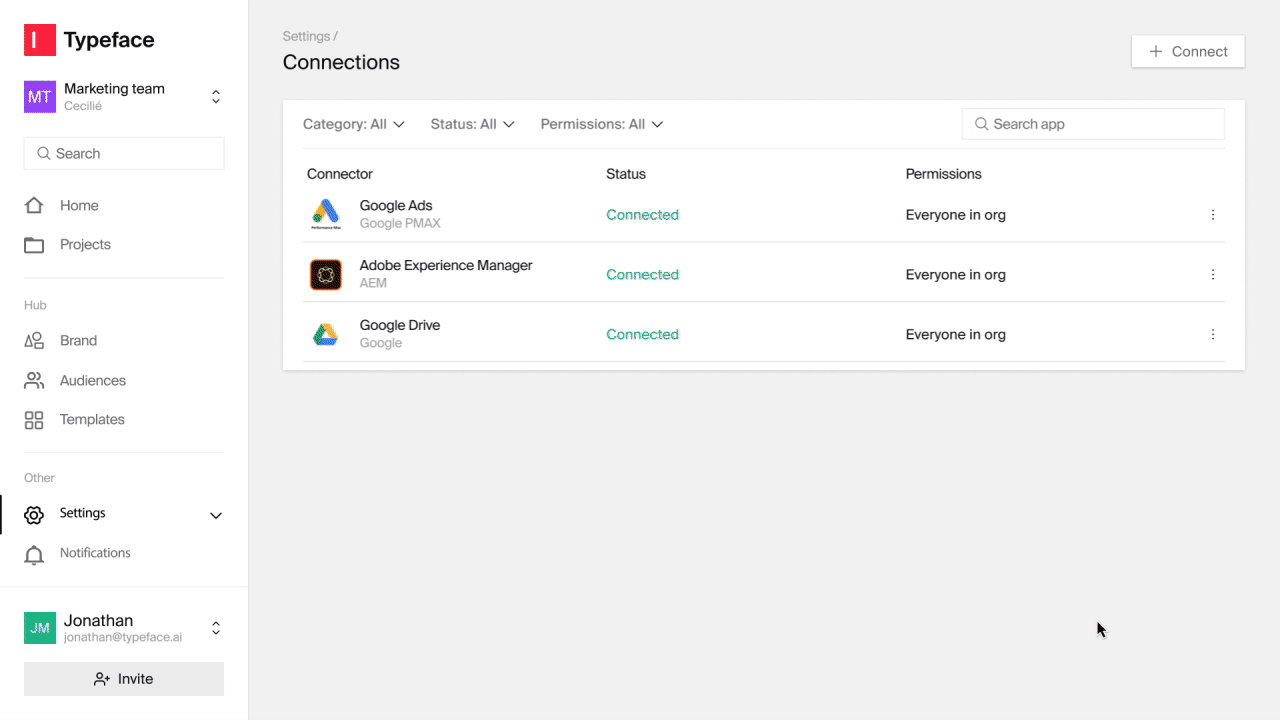Screen dimensions: 1280x720
Task: Click the Adobe Experience Manager logo icon
Action: 326,275
